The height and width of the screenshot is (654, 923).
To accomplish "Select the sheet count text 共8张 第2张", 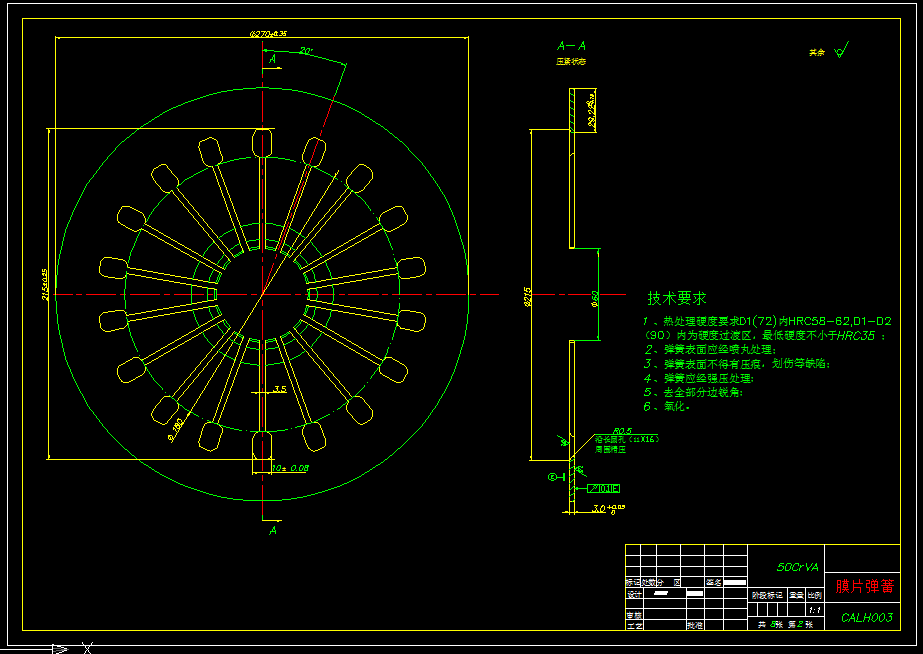I will [x=785, y=625].
